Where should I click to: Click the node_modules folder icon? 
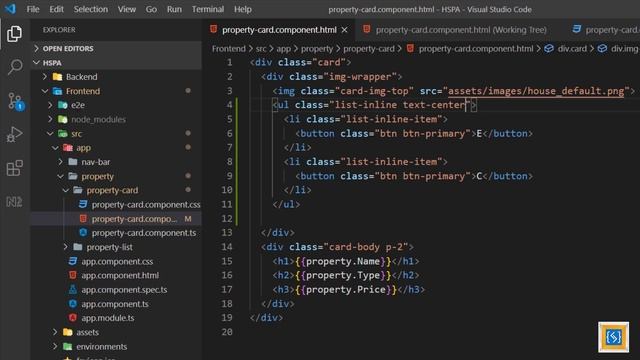pos(62,119)
